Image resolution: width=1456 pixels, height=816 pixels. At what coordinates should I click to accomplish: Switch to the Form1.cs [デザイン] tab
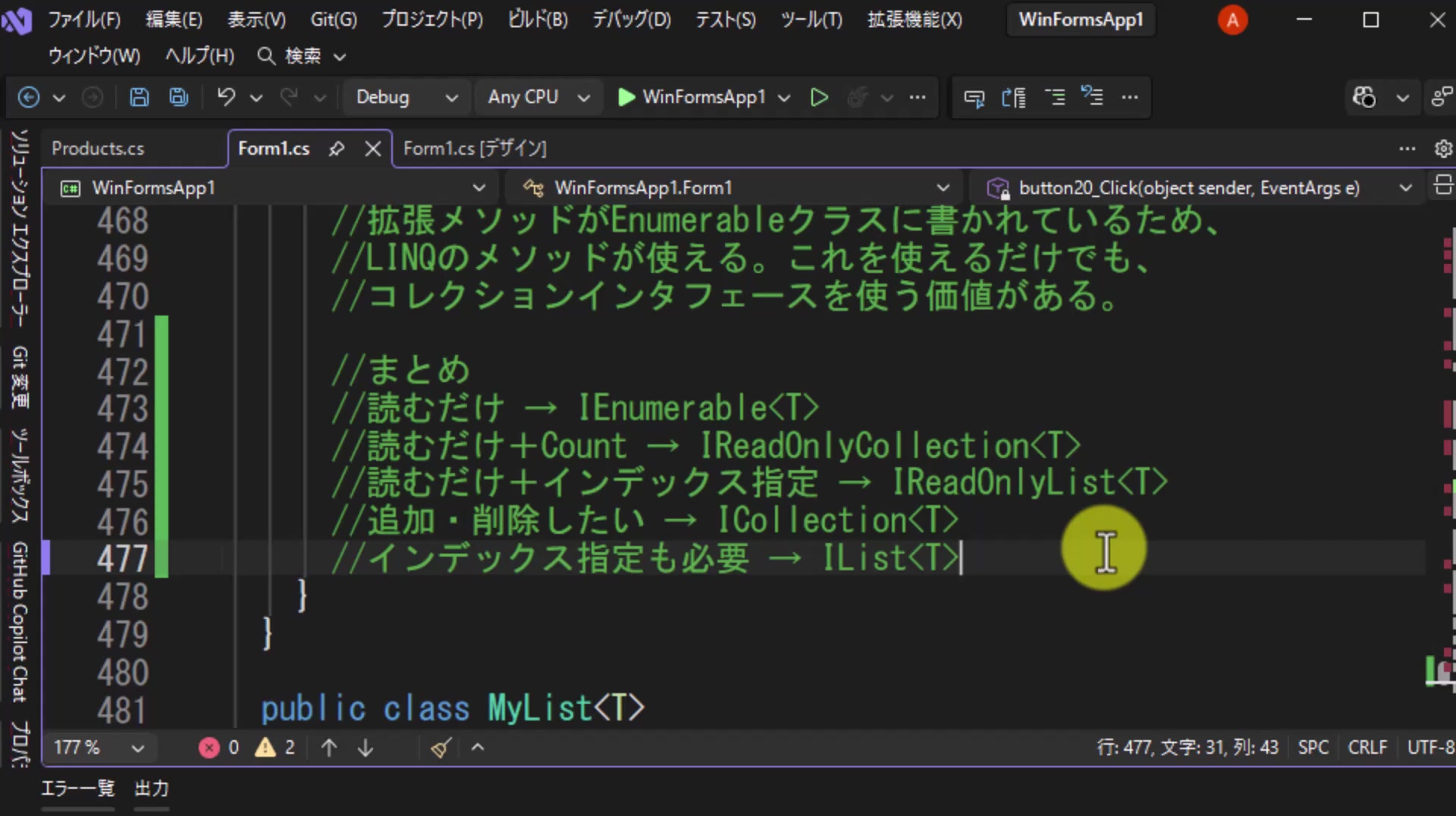(475, 149)
